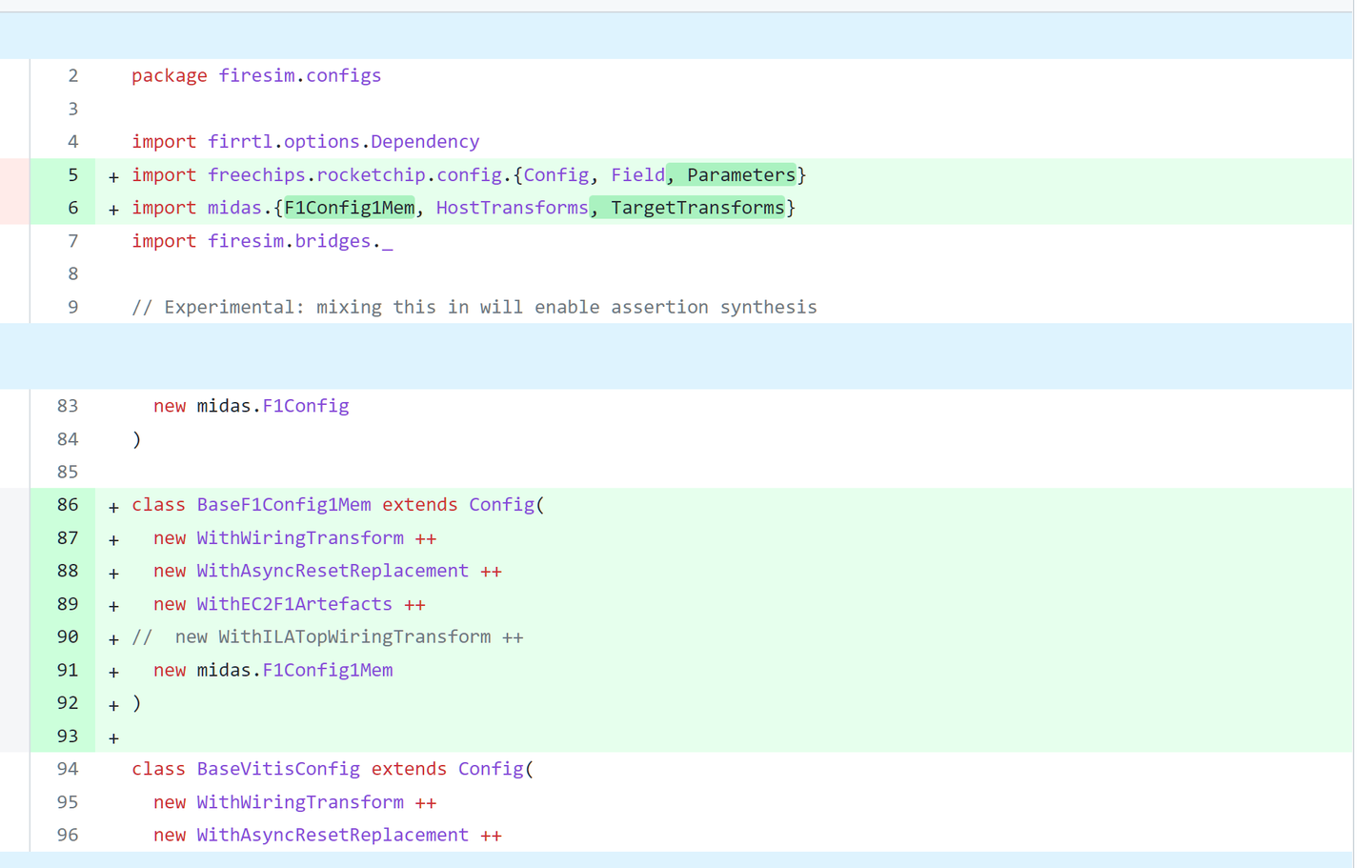Click plus marker on line 5

(113, 177)
